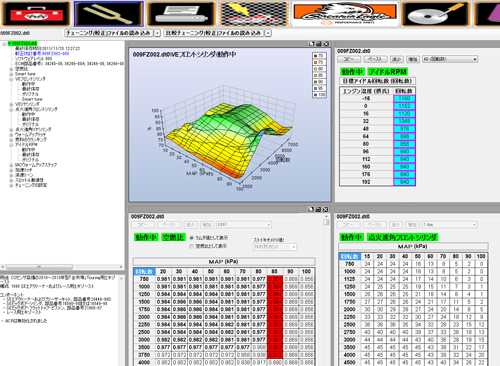Screen dimensions: 500x366
Task: Open dropdown arrow beside compare tuning file button
Action: click(x=268, y=33)
